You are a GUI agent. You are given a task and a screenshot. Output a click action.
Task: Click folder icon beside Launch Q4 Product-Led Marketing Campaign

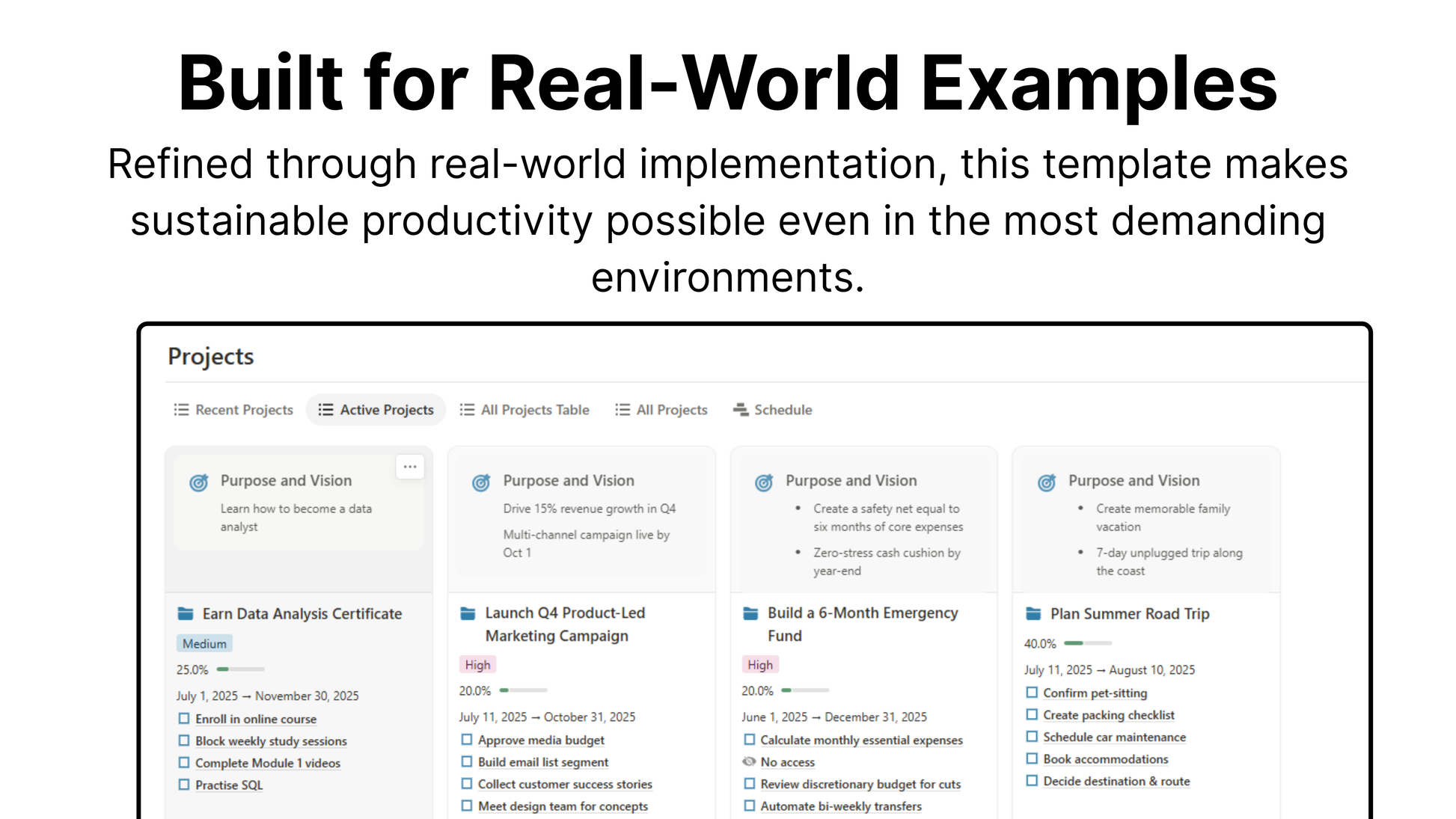tap(468, 613)
